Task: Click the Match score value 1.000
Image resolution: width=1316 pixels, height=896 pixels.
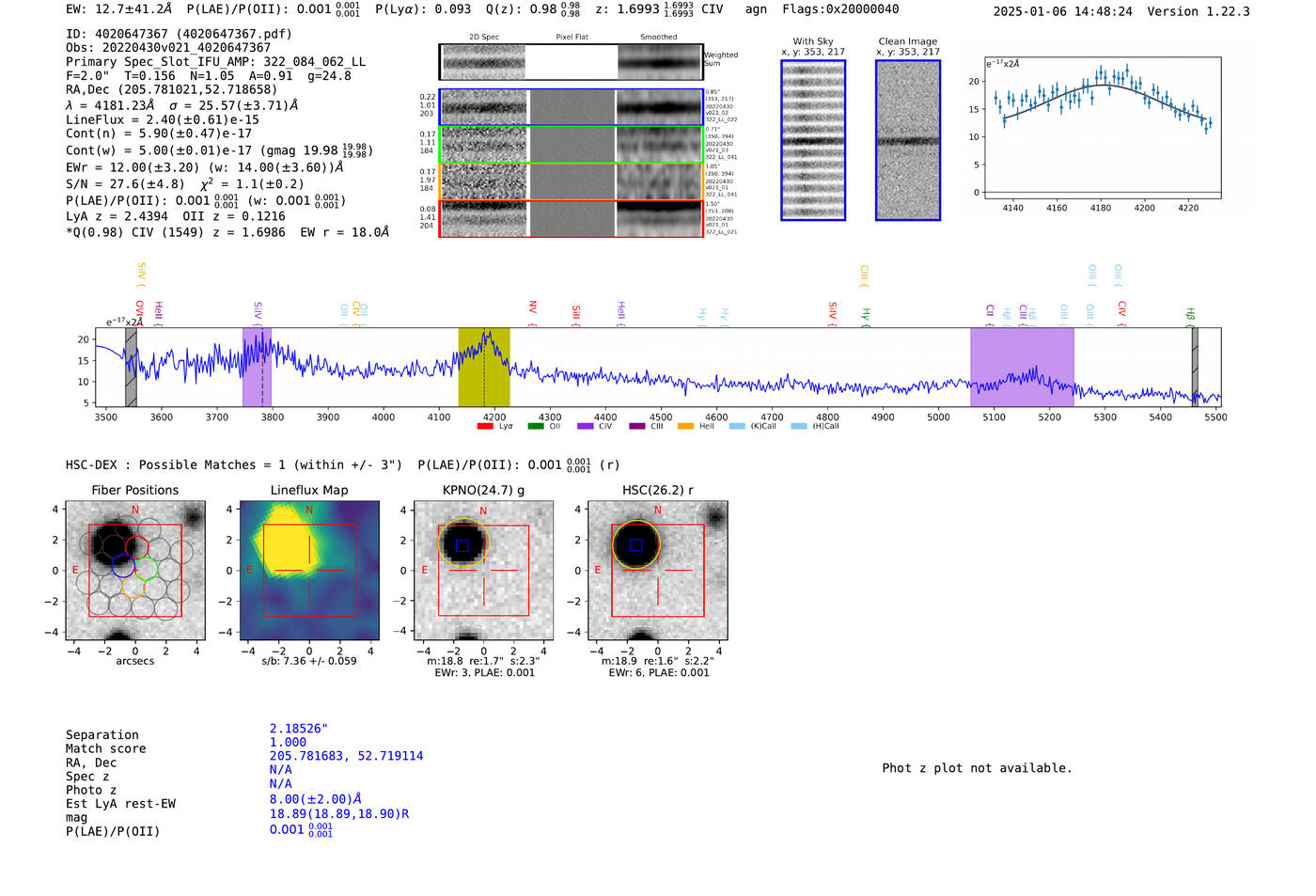Action: pyautogui.click(x=288, y=743)
